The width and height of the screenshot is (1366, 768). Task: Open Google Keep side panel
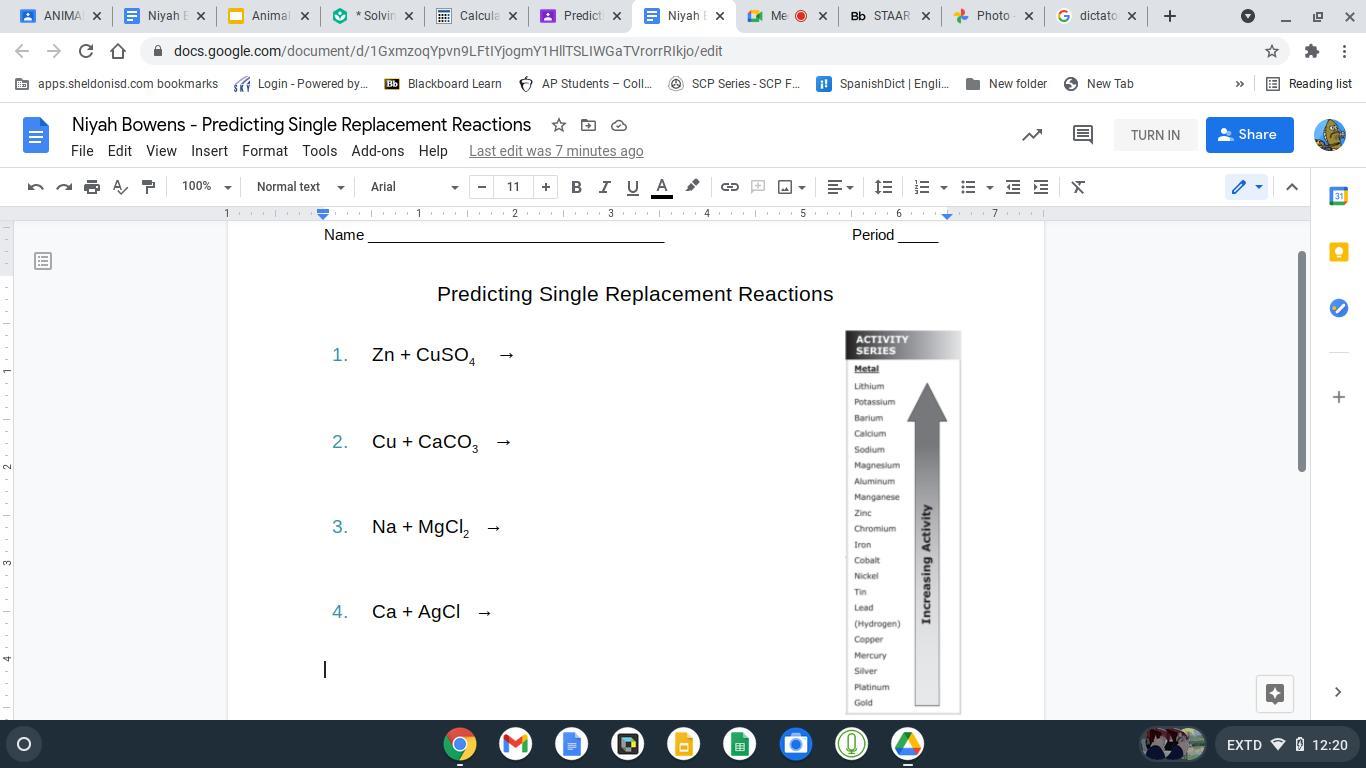click(x=1338, y=252)
